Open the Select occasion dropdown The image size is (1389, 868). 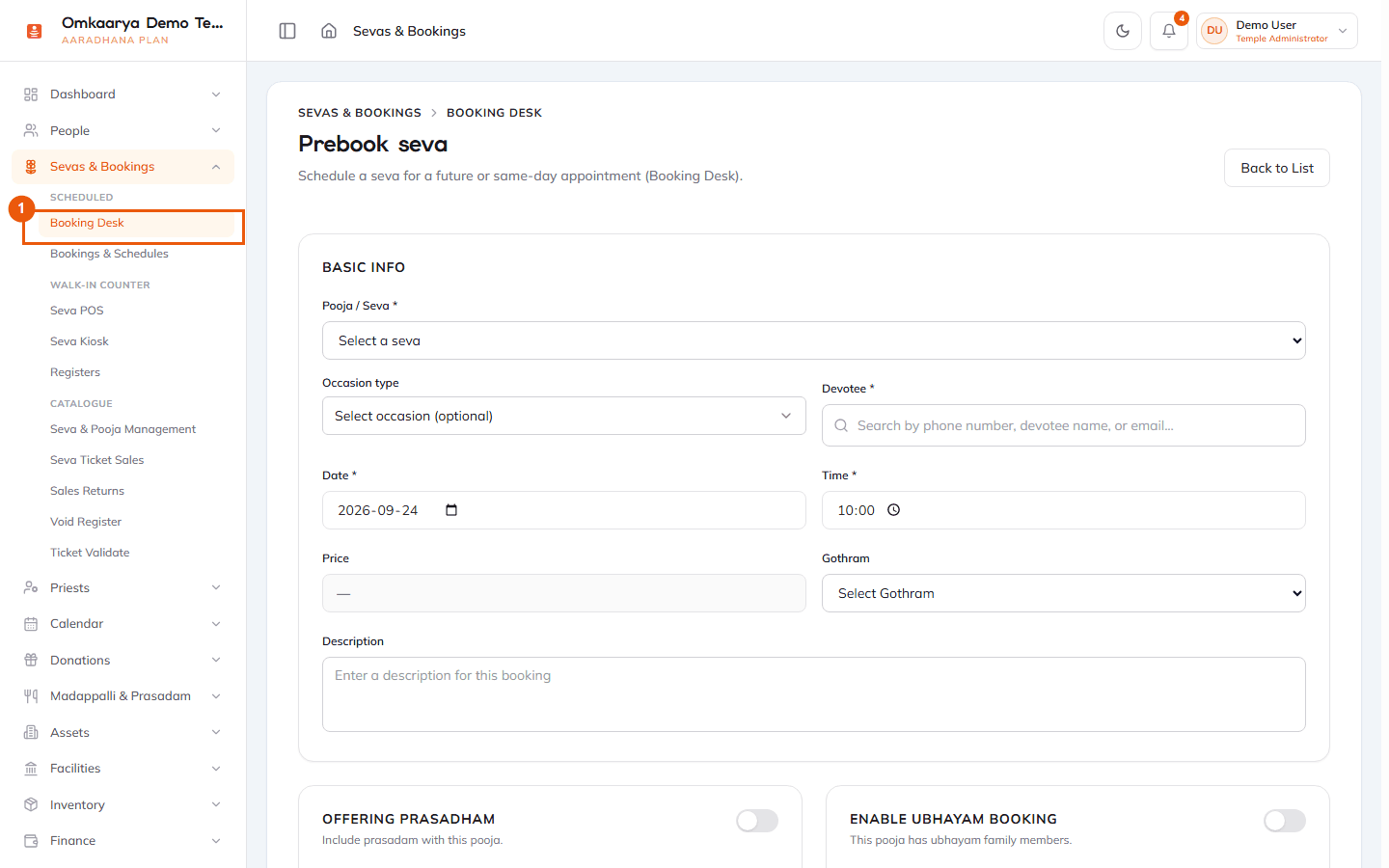564,416
